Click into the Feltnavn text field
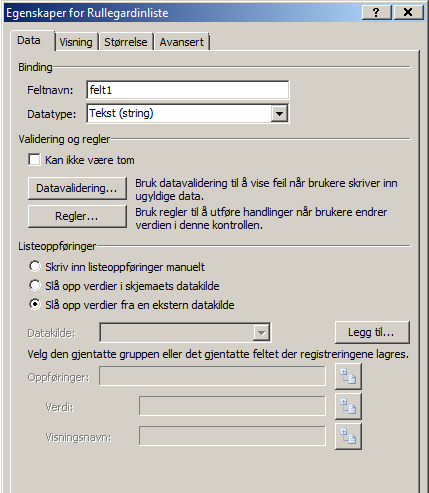The width and height of the screenshot is (429, 493). pos(188,90)
